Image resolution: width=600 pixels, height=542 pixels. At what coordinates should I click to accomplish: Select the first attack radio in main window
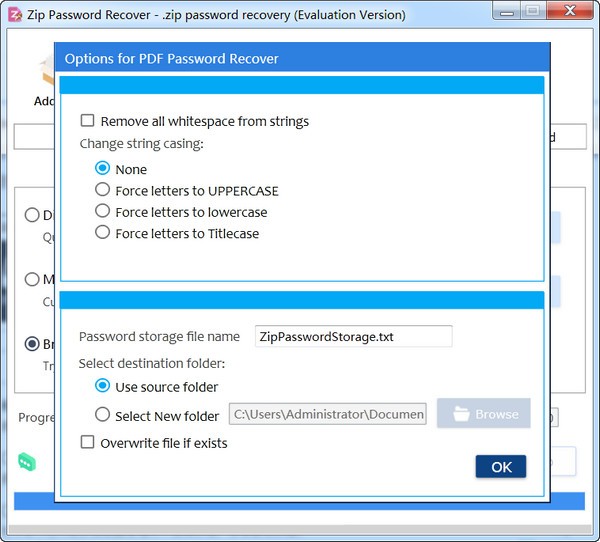point(32,215)
